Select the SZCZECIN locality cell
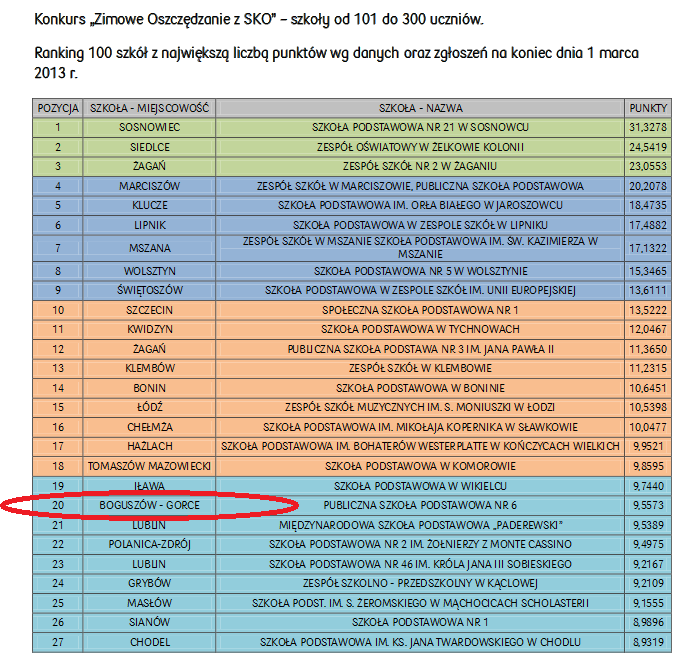 (149, 310)
